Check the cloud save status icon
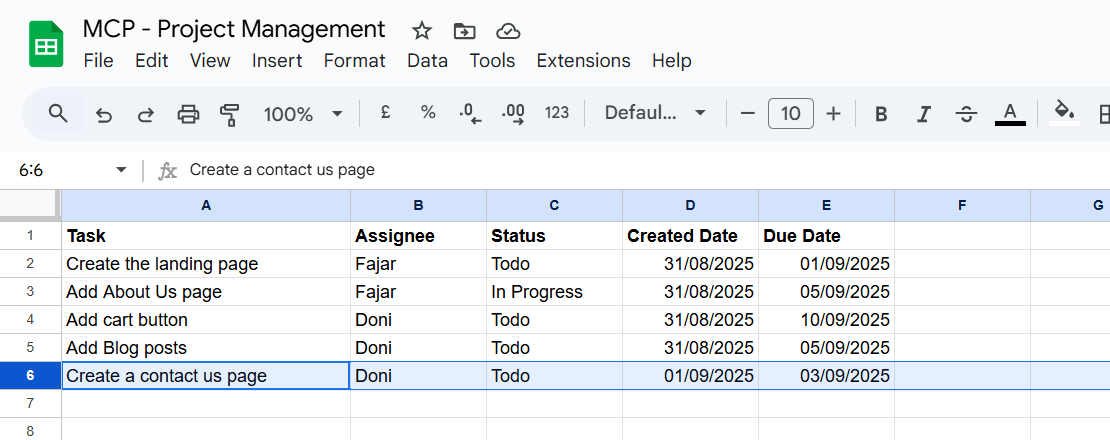 [508, 30]
